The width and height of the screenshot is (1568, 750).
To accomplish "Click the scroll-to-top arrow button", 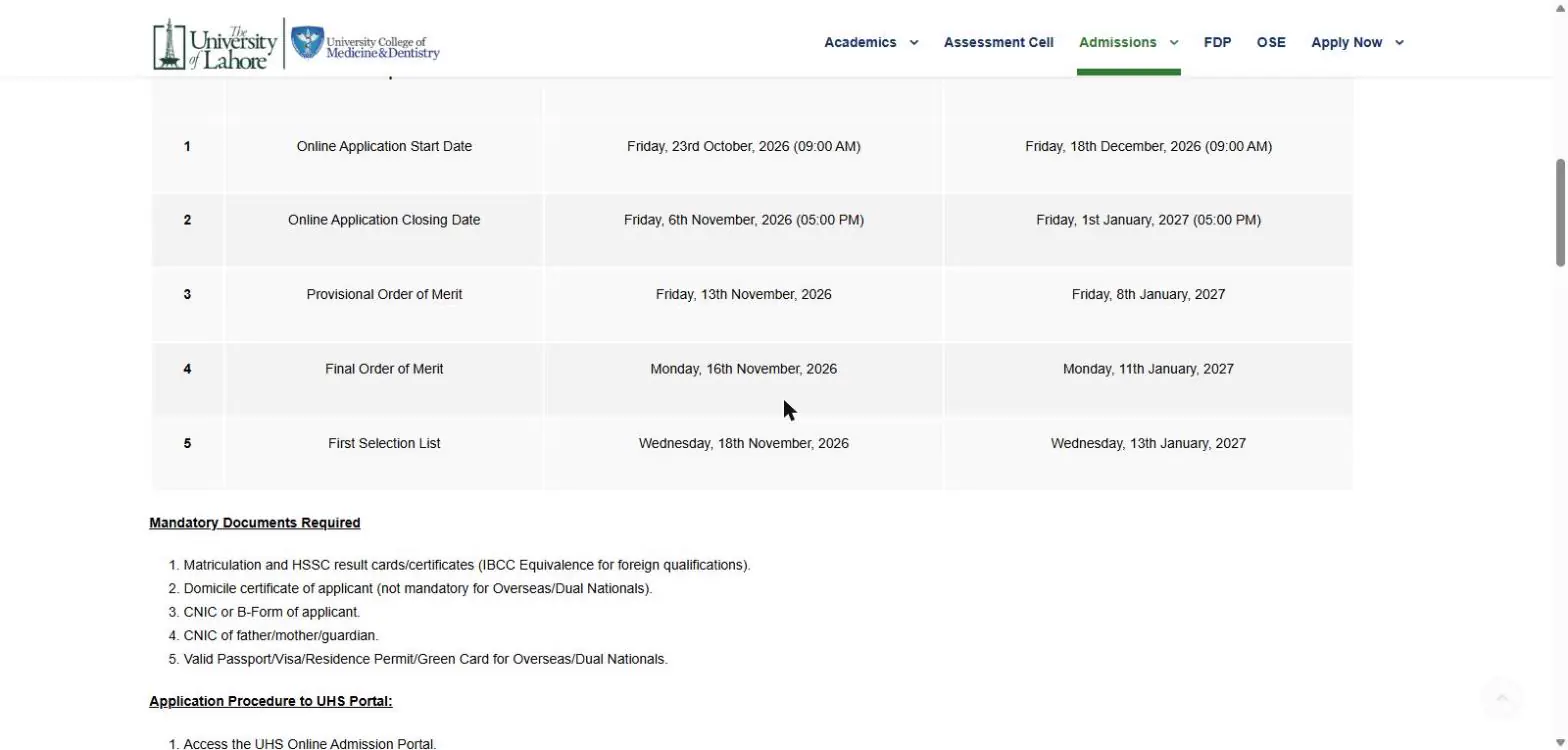I will pyautogui.click(x=1501, y=697).
